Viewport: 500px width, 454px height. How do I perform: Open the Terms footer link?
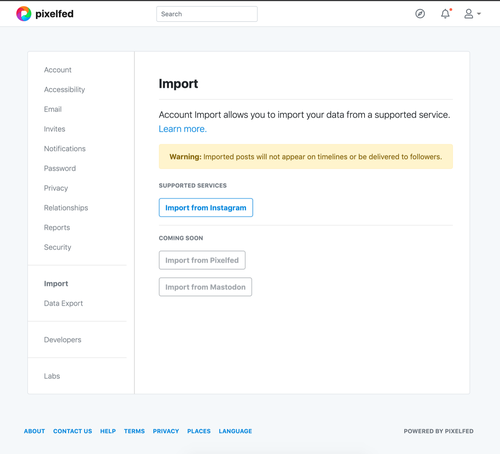pos(134,431)
